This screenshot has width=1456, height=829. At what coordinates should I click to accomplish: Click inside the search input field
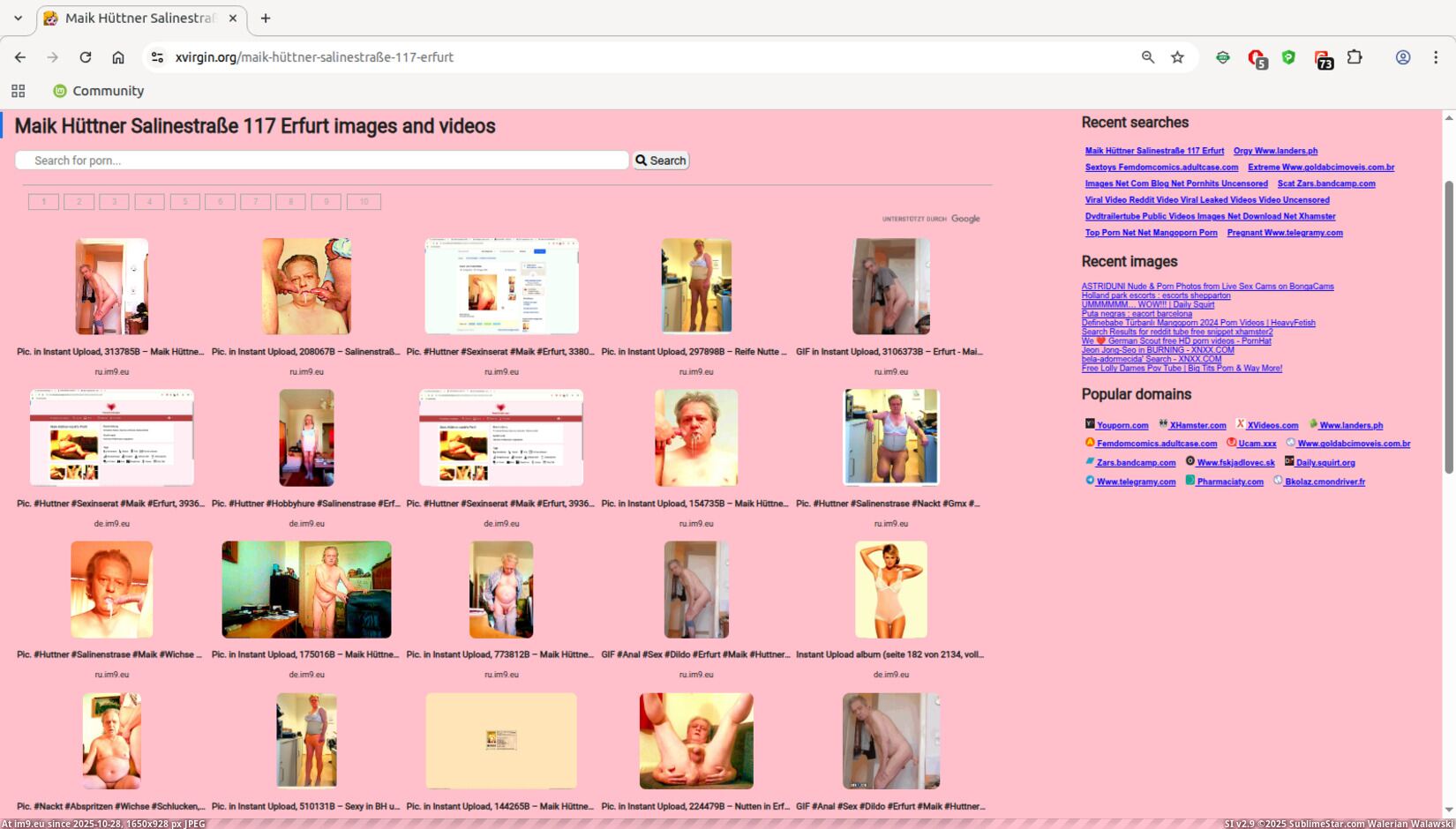[321, 160]
